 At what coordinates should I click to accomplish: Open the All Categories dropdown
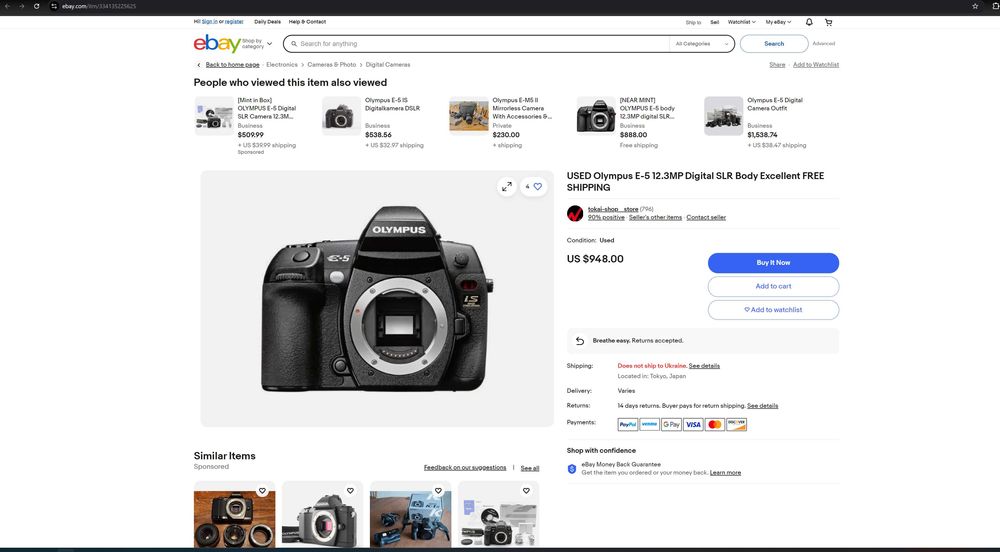(702, 44)
